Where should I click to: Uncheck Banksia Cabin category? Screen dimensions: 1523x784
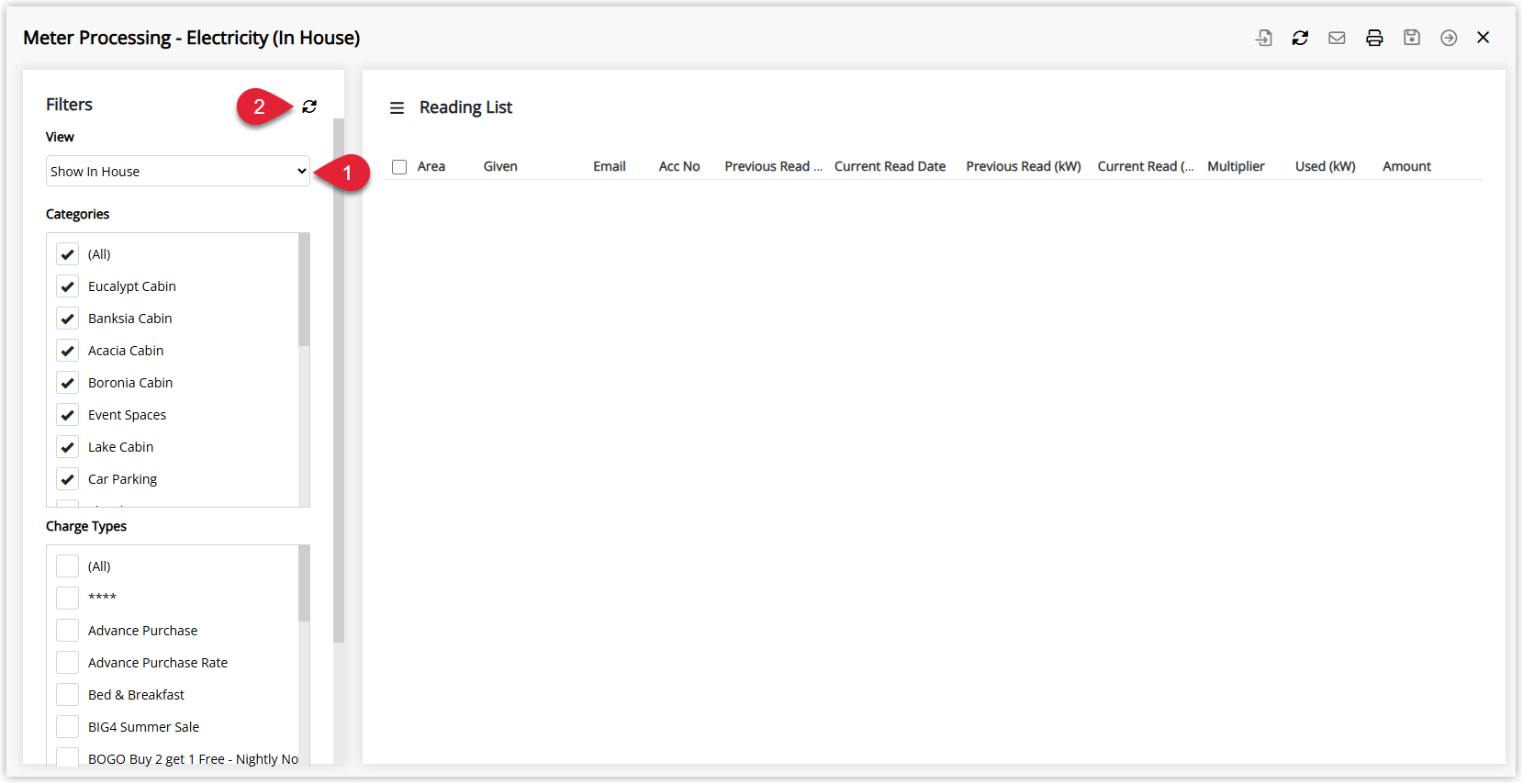67,319
